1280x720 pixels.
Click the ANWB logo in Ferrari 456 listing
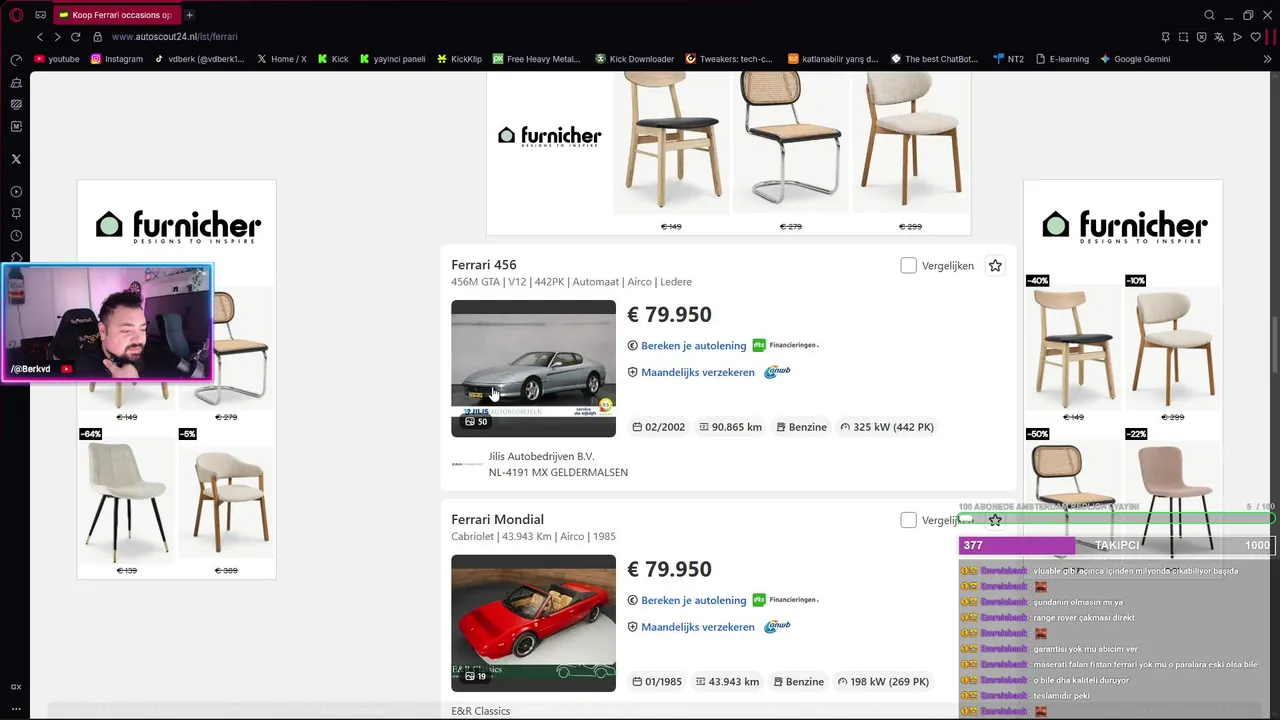pyautogui.click(x=777, y=372)
